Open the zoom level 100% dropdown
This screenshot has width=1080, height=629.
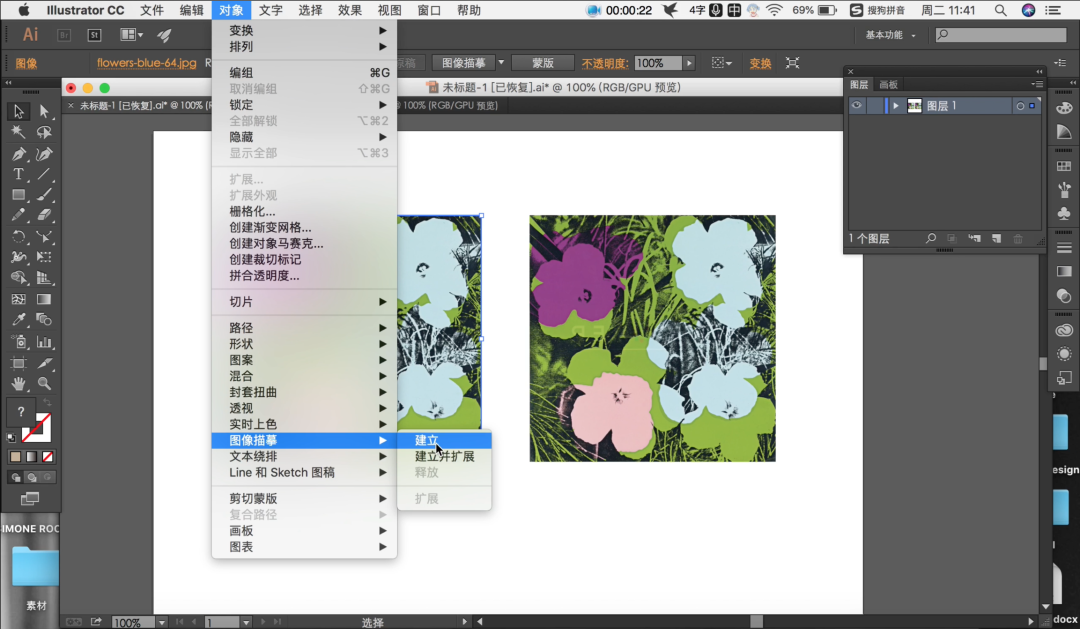tap(162, 622)
